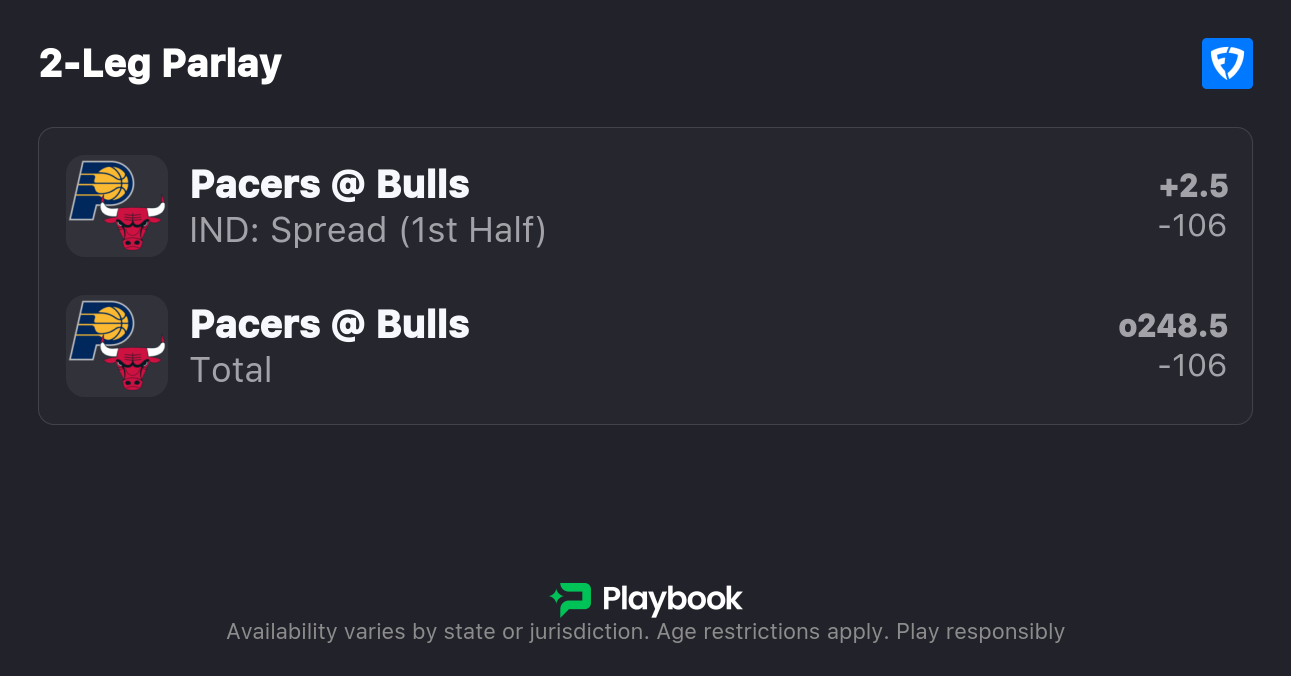
Task: Open the "Pacers @ Bulls" Total leg title
Action: 329,325
